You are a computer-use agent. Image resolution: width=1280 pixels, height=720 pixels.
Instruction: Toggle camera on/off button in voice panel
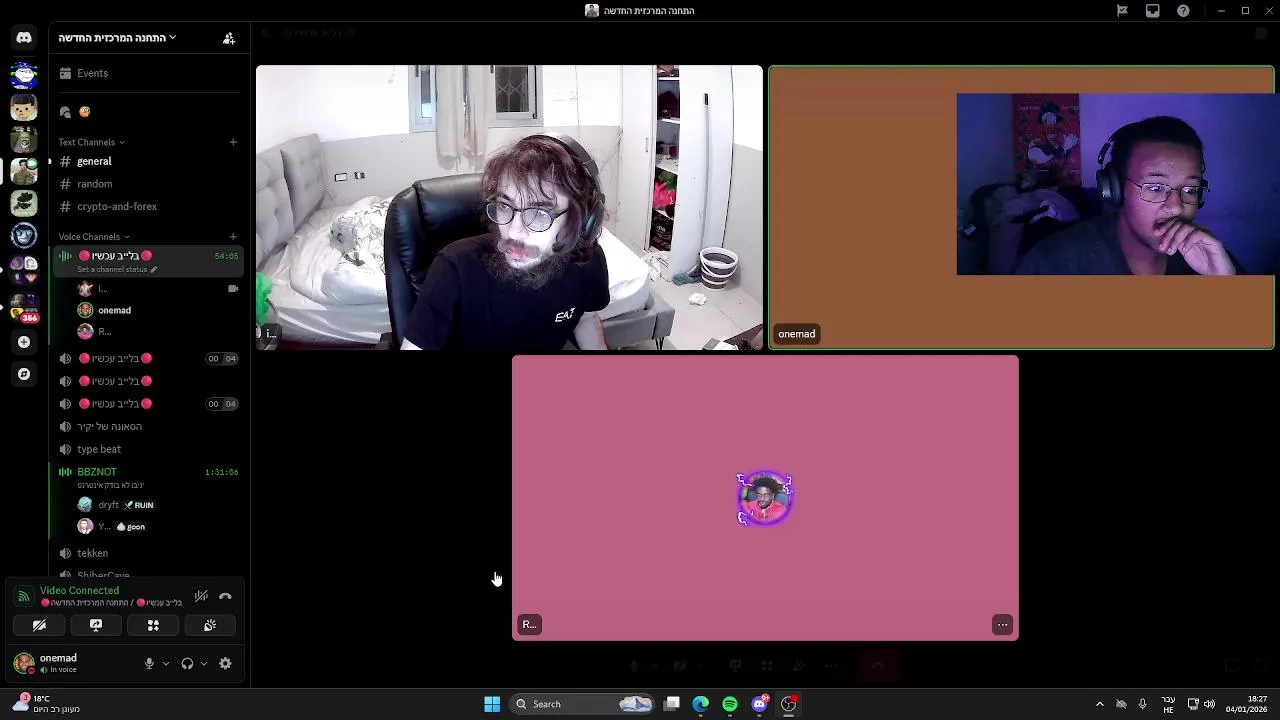pyautogui.click(x=39, y=625)
